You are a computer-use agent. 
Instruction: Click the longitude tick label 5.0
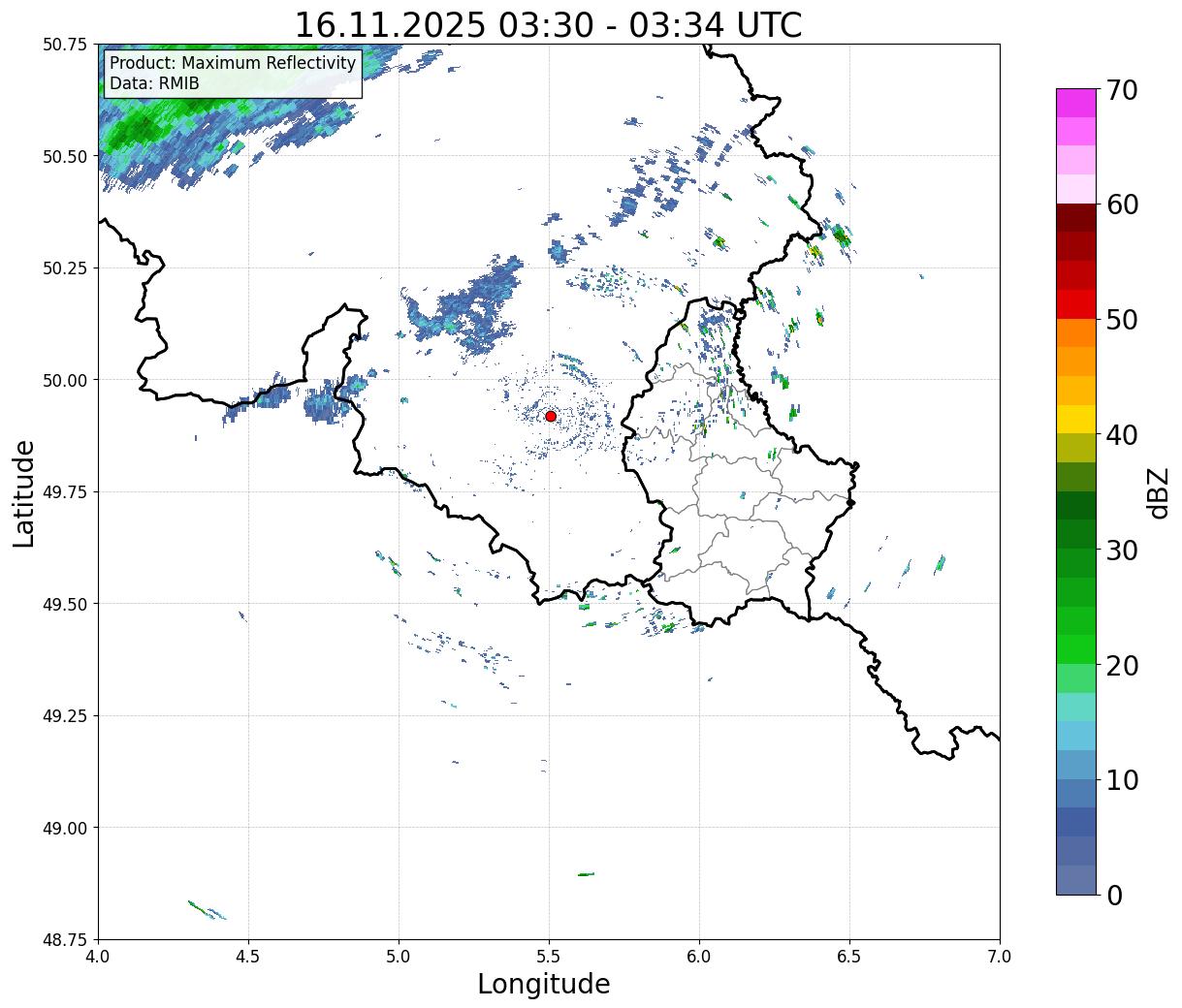(x=399, y=956)
